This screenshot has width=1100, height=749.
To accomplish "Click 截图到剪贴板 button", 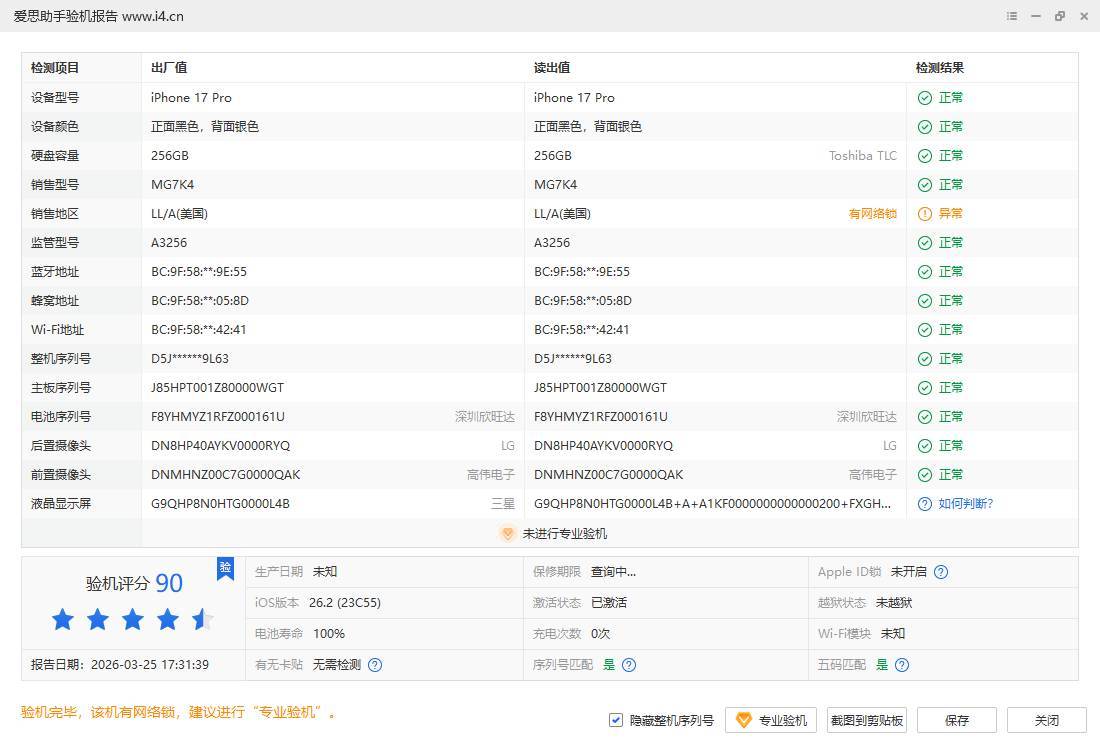I will 866,720.
